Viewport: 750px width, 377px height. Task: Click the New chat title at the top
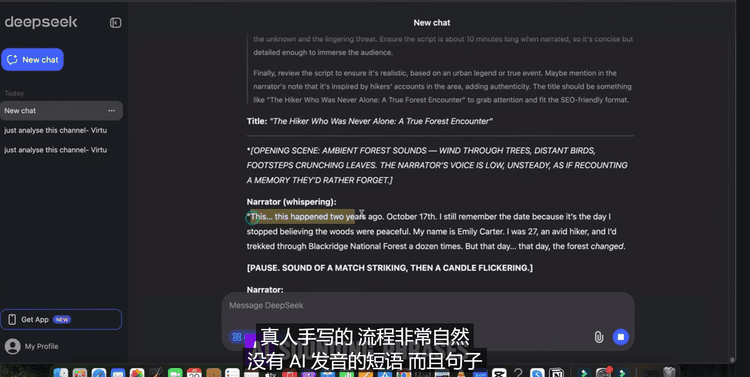[432, 22]
